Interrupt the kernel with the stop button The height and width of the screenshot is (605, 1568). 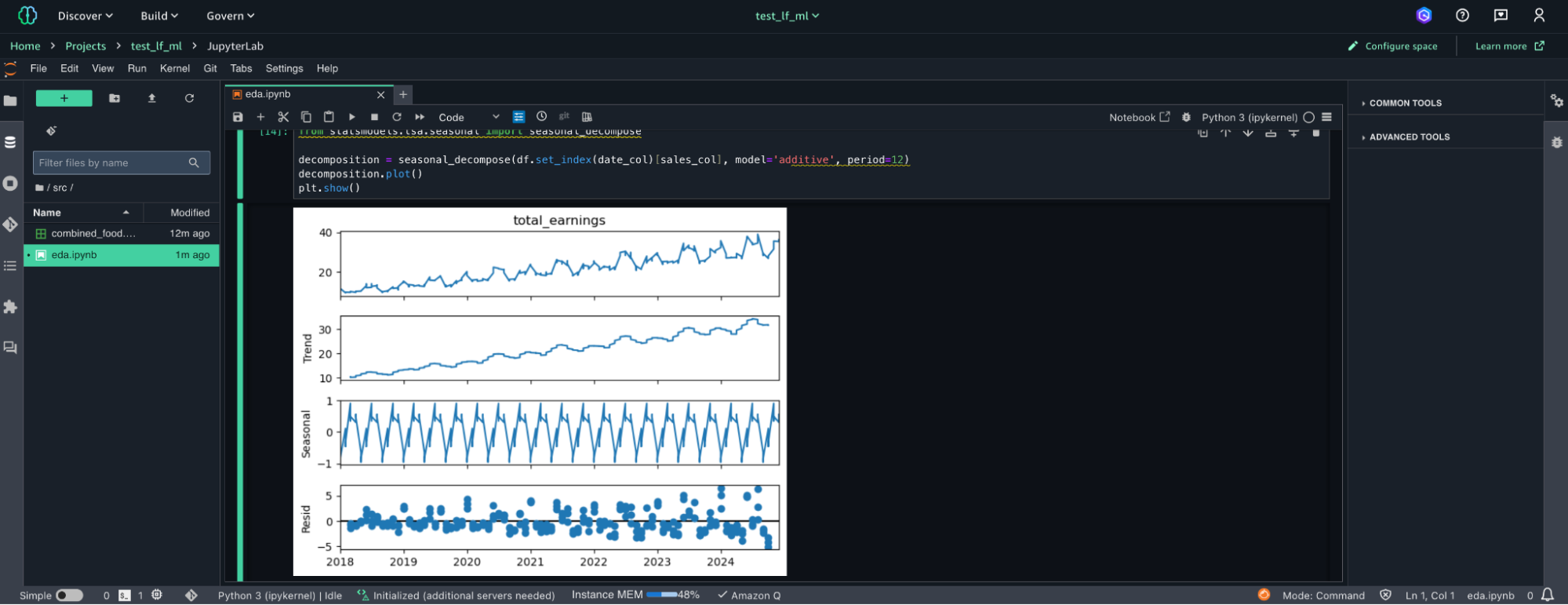(x=374, y=117)
